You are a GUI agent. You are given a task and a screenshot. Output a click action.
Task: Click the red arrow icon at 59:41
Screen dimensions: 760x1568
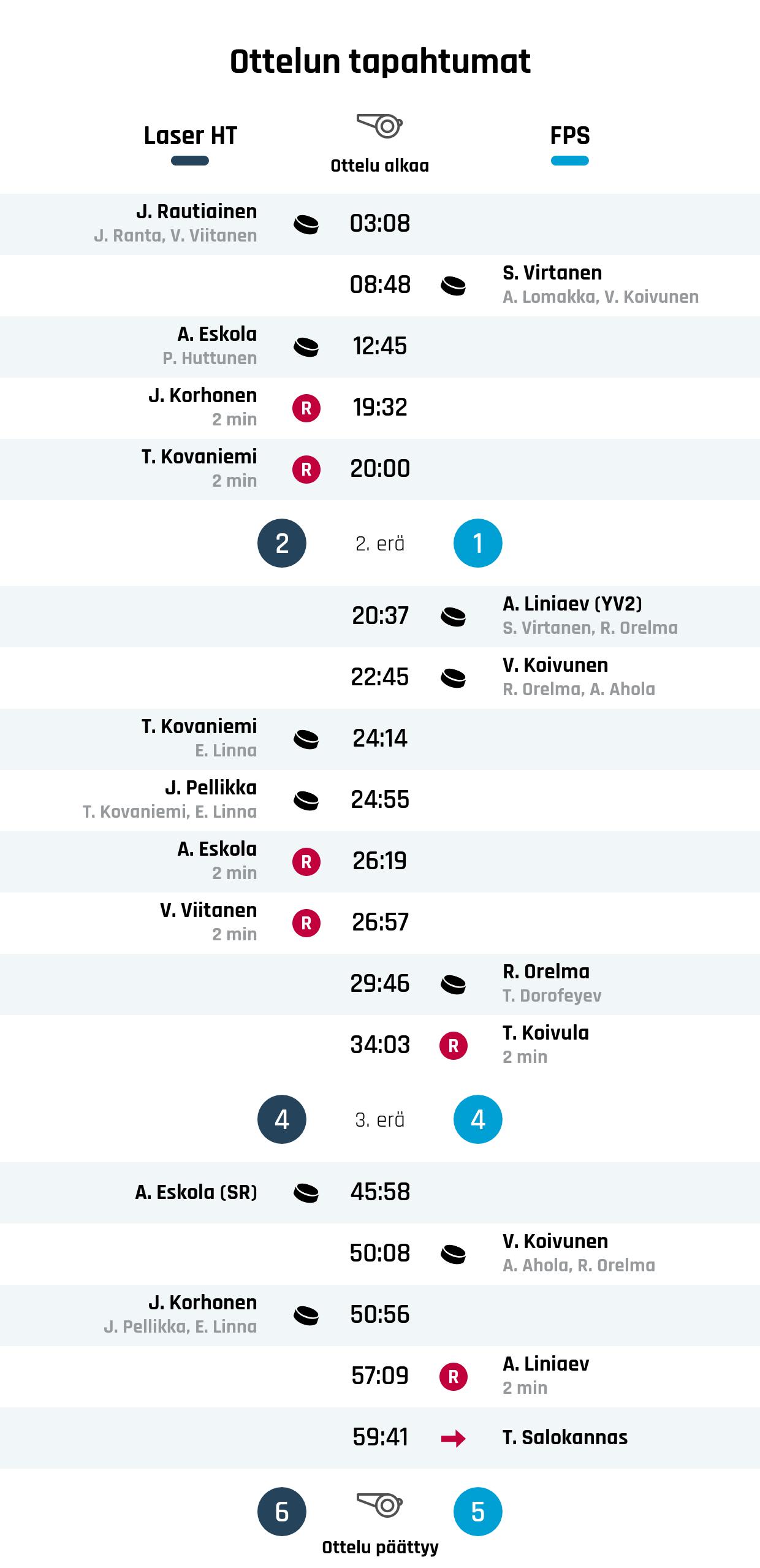453,1438
